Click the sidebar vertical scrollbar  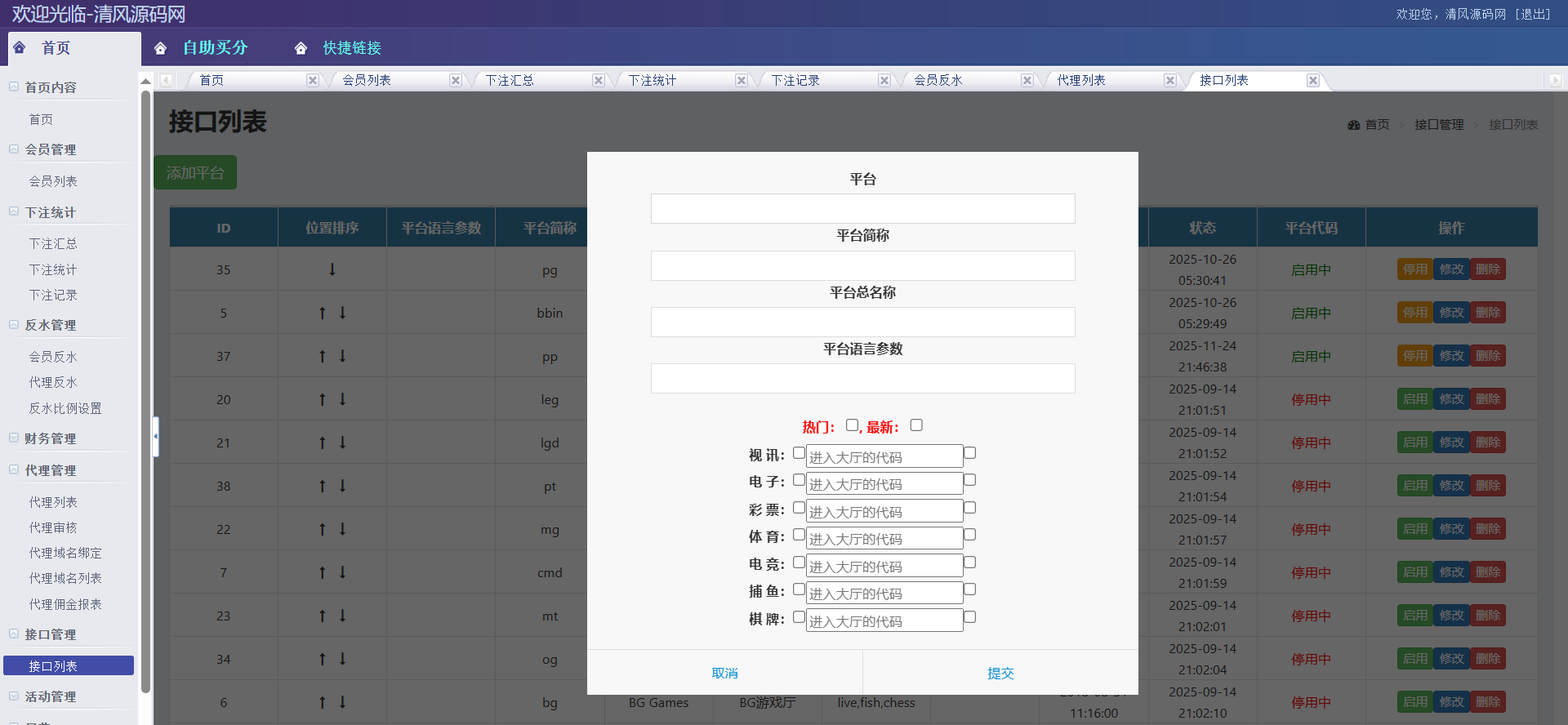(146, 392)
